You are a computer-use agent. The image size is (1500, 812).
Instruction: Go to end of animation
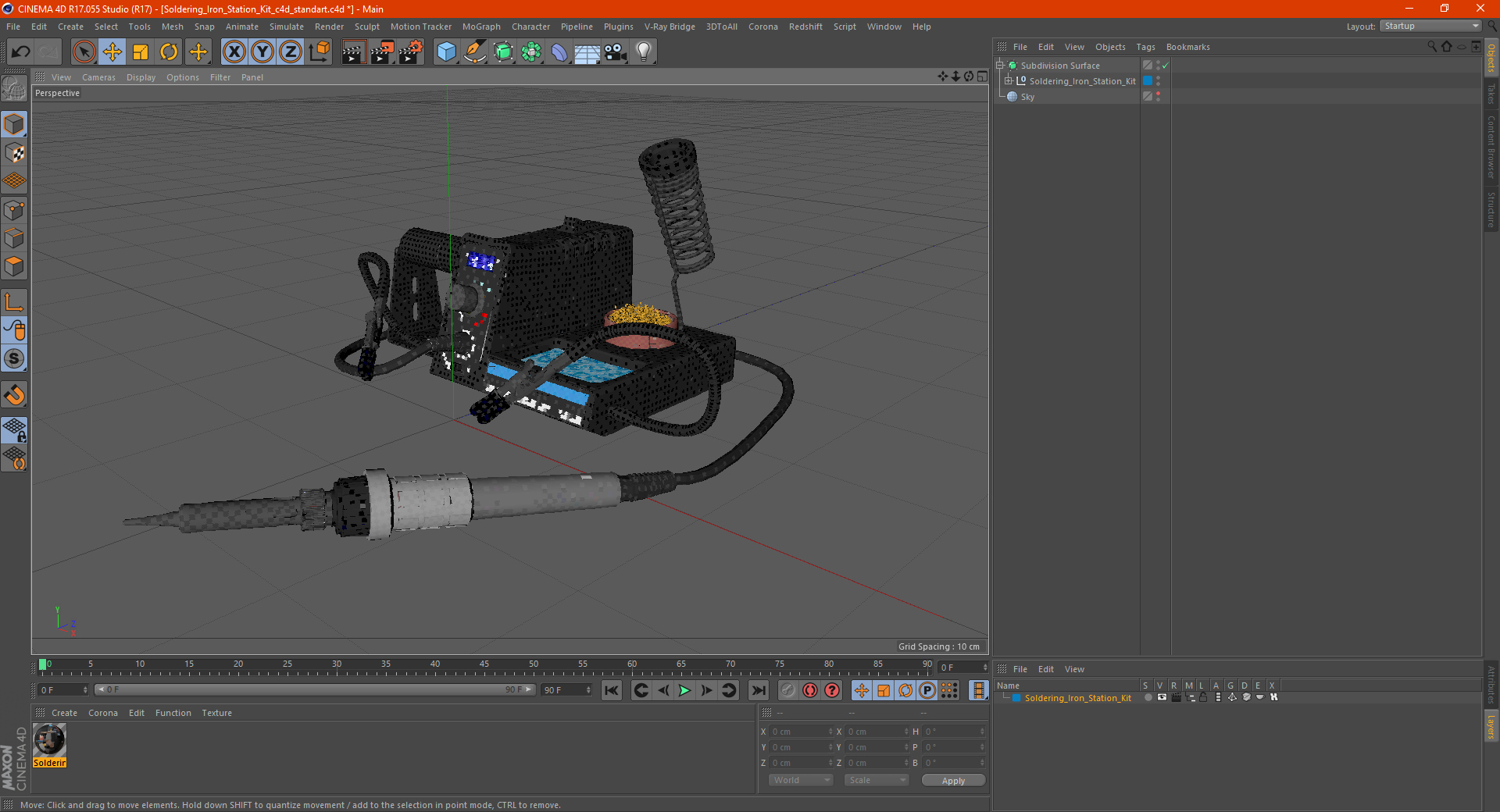pyautogui.click(x=758, y=690)
